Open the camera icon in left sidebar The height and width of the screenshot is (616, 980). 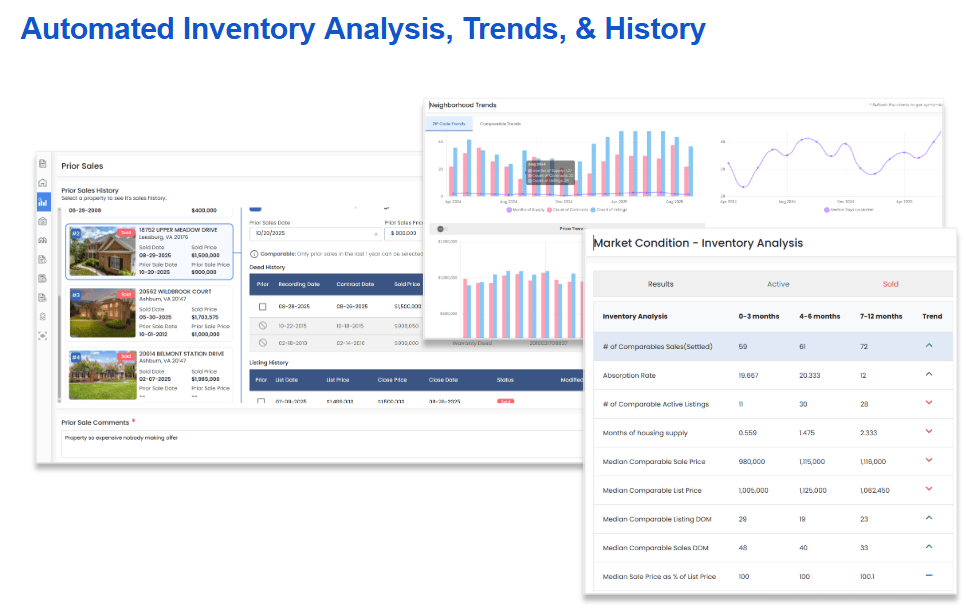click(42, 221)
